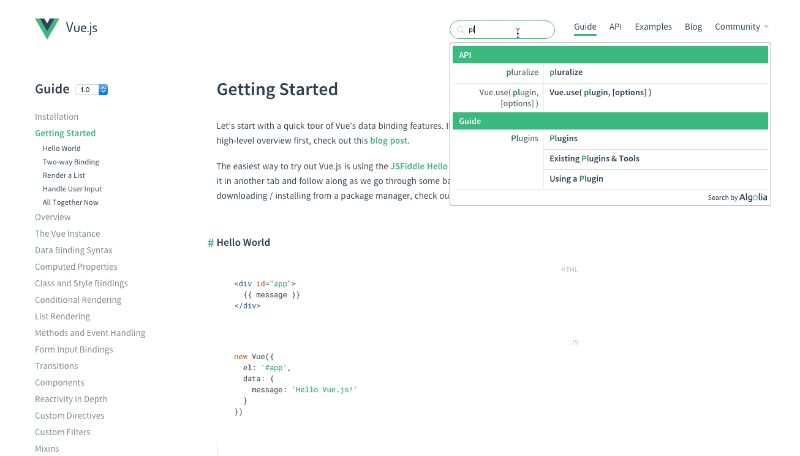The height and width of the screenshot is (456, 800).
Task: Open the JSFiddle Hello link
Action: click(419, 166)
